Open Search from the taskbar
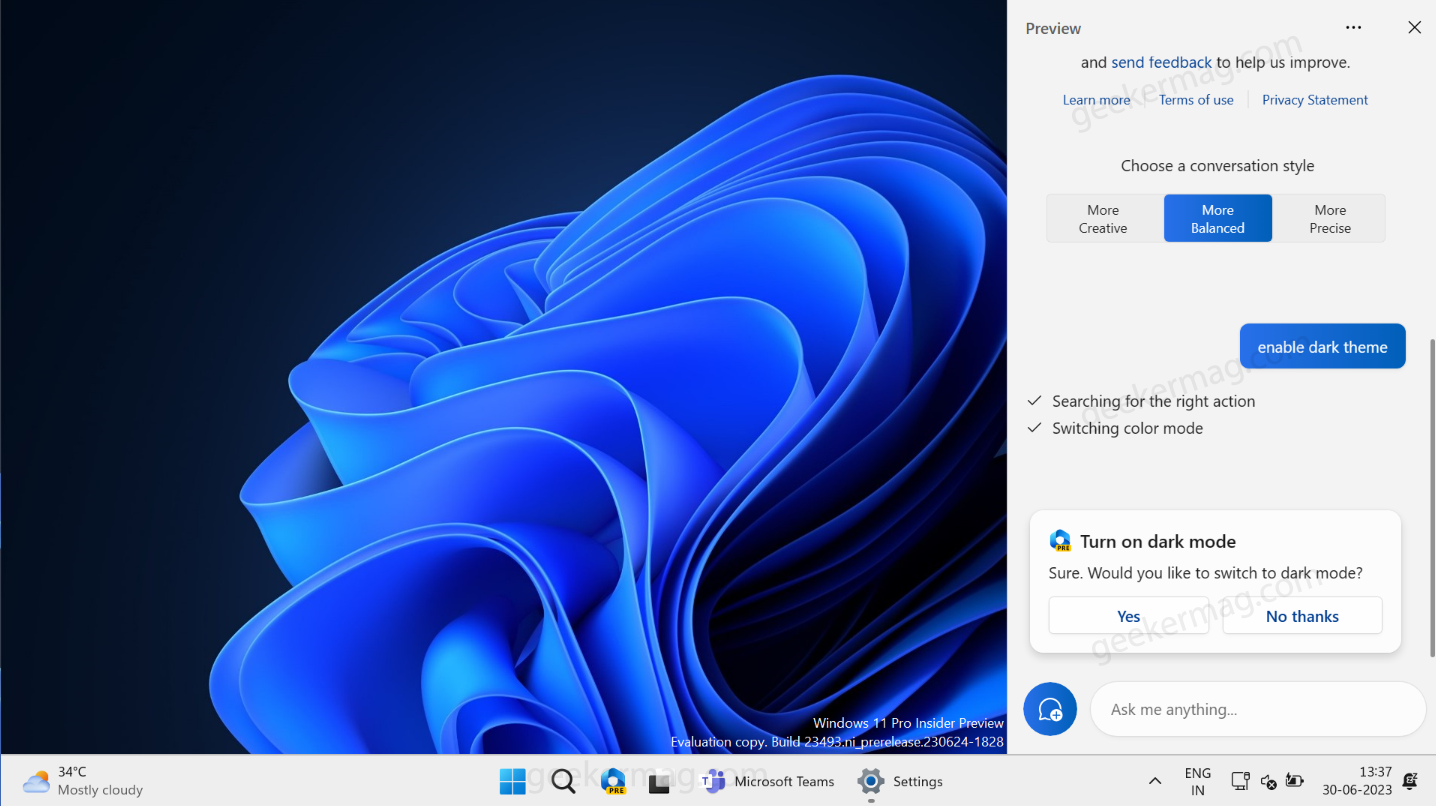The height and width of the screenshot is (806, 1436). tap(563, 781)
